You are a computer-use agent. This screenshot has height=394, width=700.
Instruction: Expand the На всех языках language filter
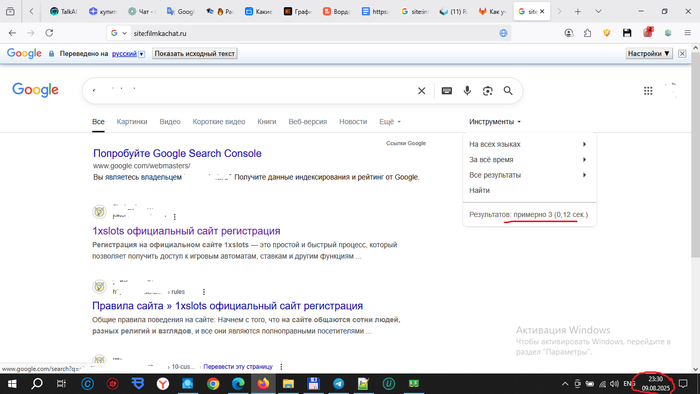pyautogui.click(x=528, y=144)
